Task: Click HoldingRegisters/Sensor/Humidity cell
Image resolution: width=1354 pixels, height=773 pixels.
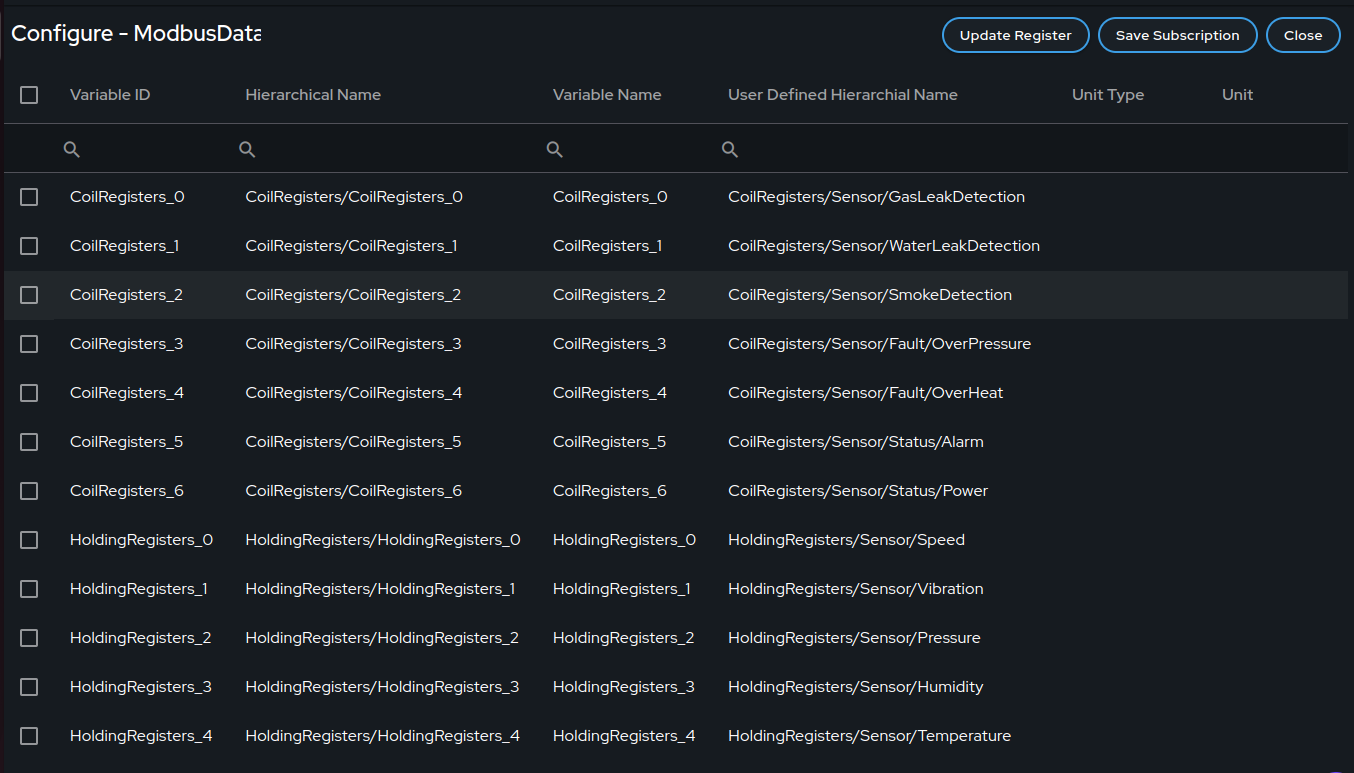Action: coord(856,687)
